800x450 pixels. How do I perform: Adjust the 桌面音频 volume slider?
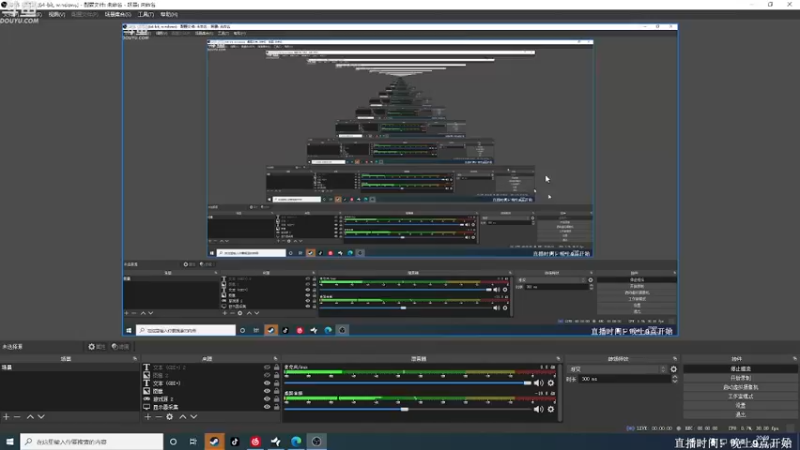407,409
